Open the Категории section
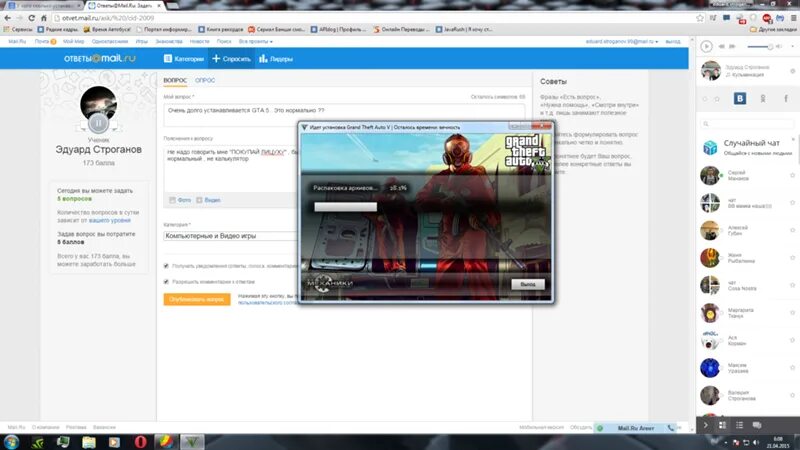 click(184, 59)
